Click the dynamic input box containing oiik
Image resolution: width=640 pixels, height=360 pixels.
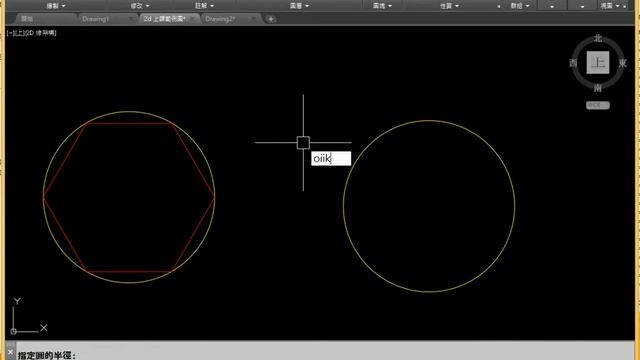[x=331, y=158]
